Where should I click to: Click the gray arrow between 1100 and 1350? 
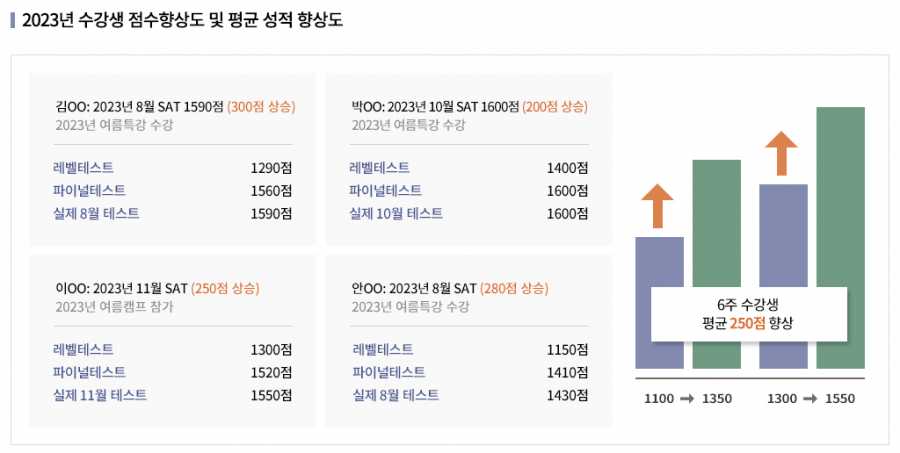687,398
